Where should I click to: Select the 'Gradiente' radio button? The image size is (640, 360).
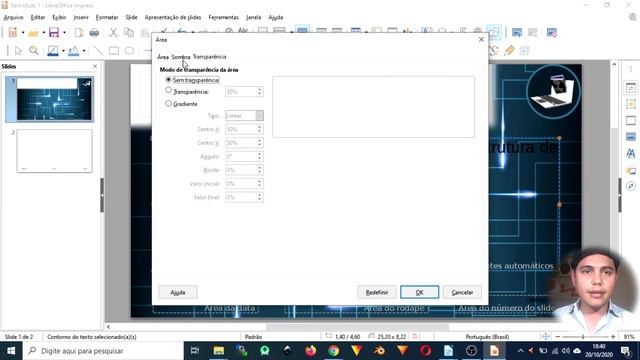(x=168, y=104)
